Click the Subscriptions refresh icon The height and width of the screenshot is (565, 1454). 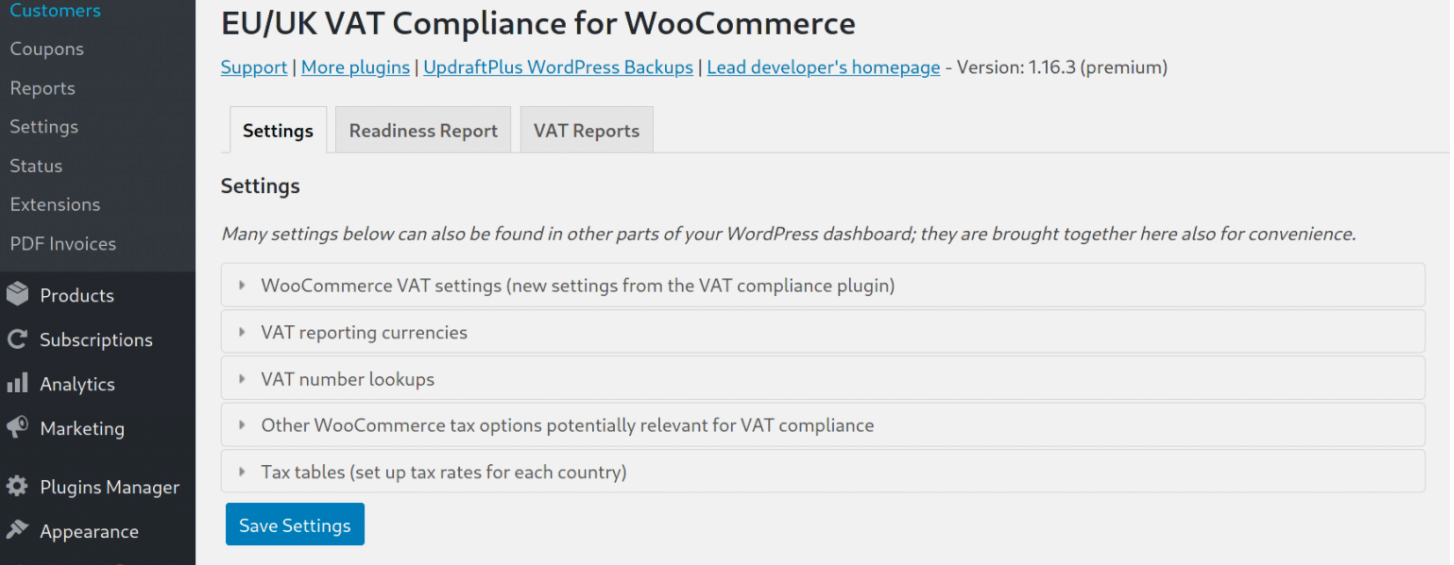[x=17, y=339]
